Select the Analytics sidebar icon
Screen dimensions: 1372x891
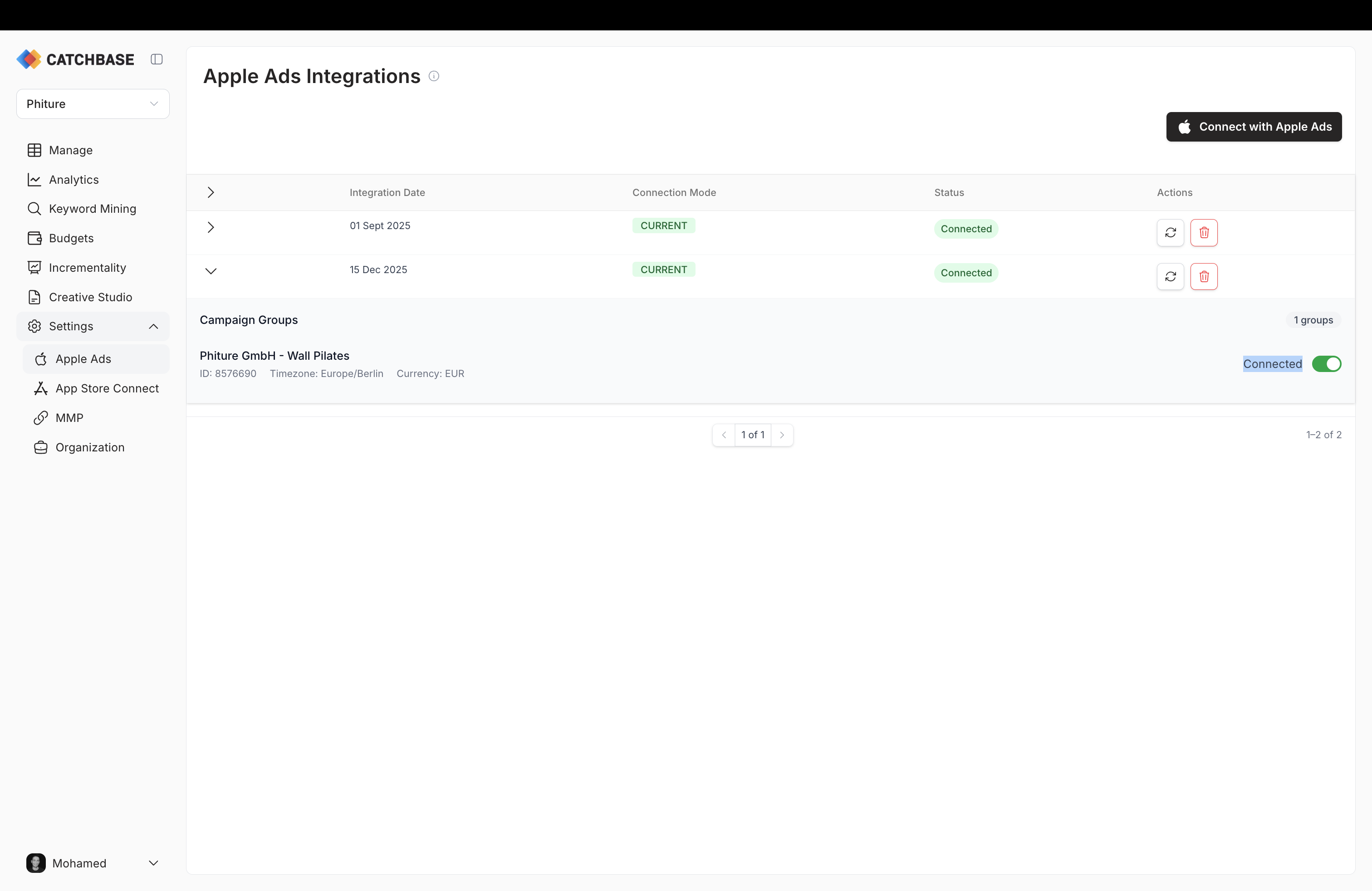[34, 179]
